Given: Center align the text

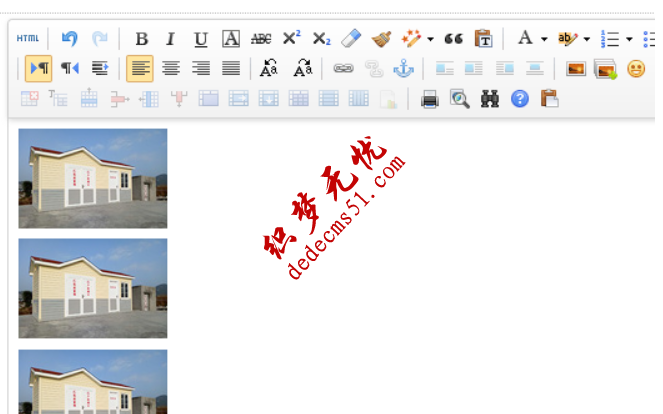Looking at the screenshot, I should (171, 68).
